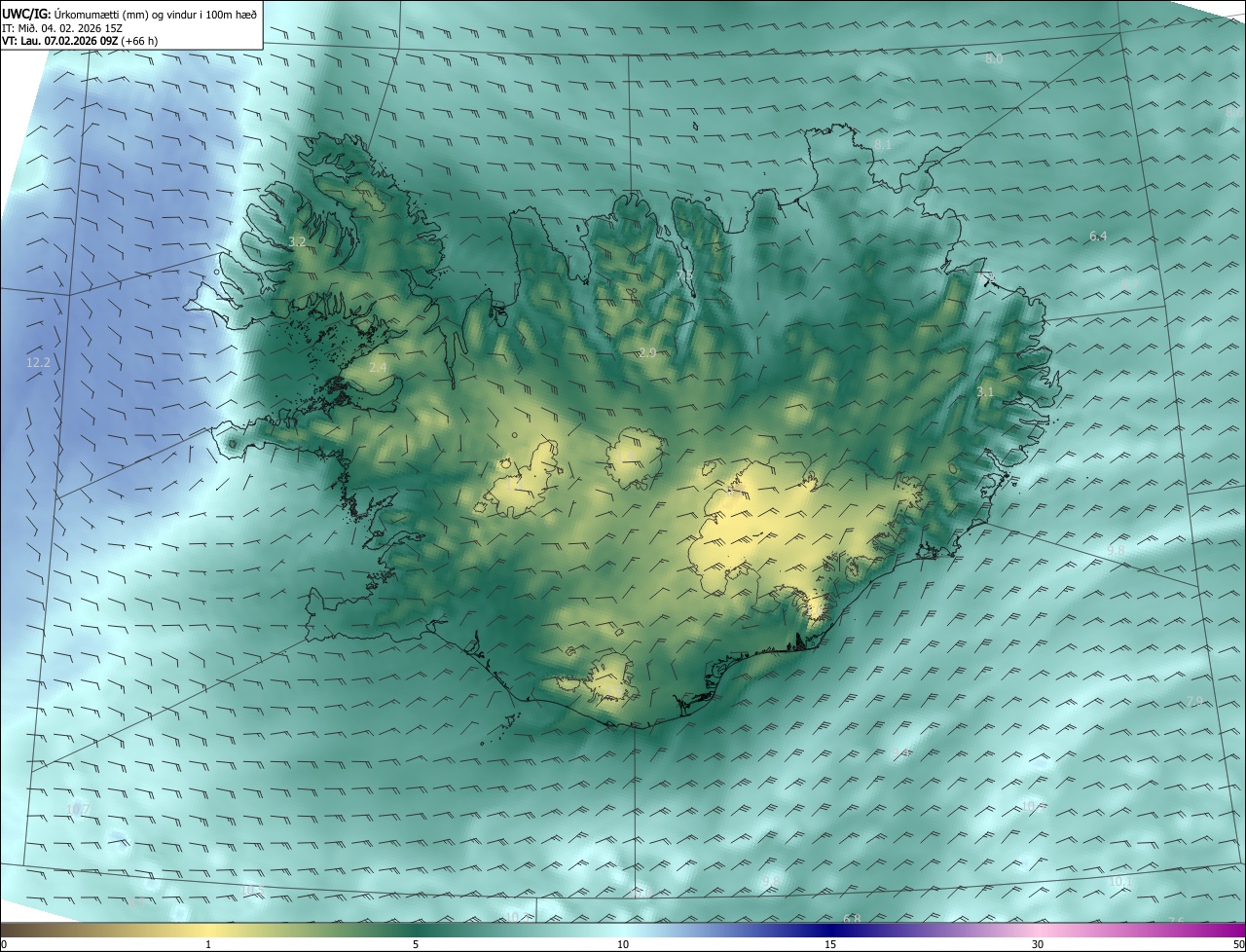Click the '50' tick on the color scale
1246x952 pixels.
pos(1238,944)
